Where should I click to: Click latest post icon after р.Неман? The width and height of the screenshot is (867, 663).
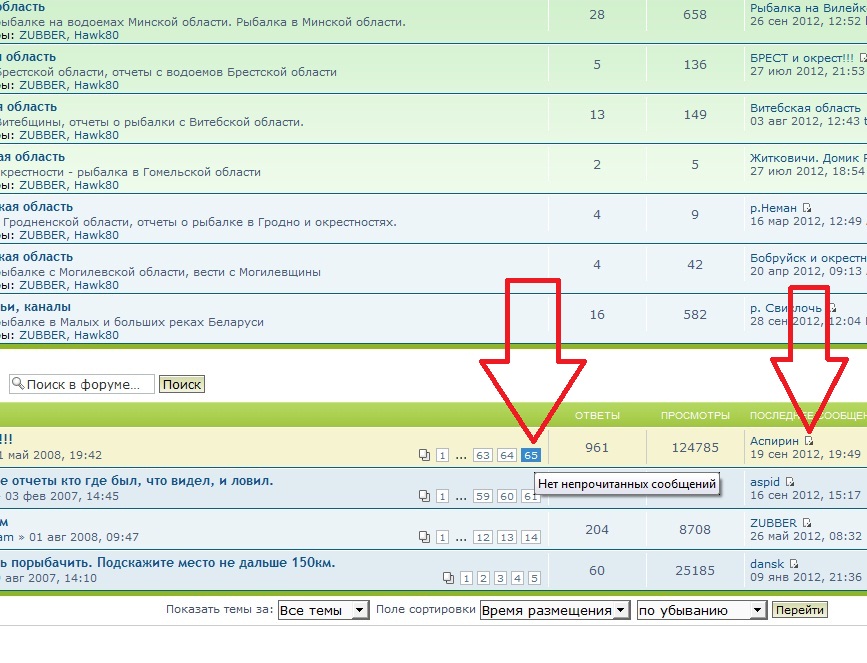(x=807, y=208)
